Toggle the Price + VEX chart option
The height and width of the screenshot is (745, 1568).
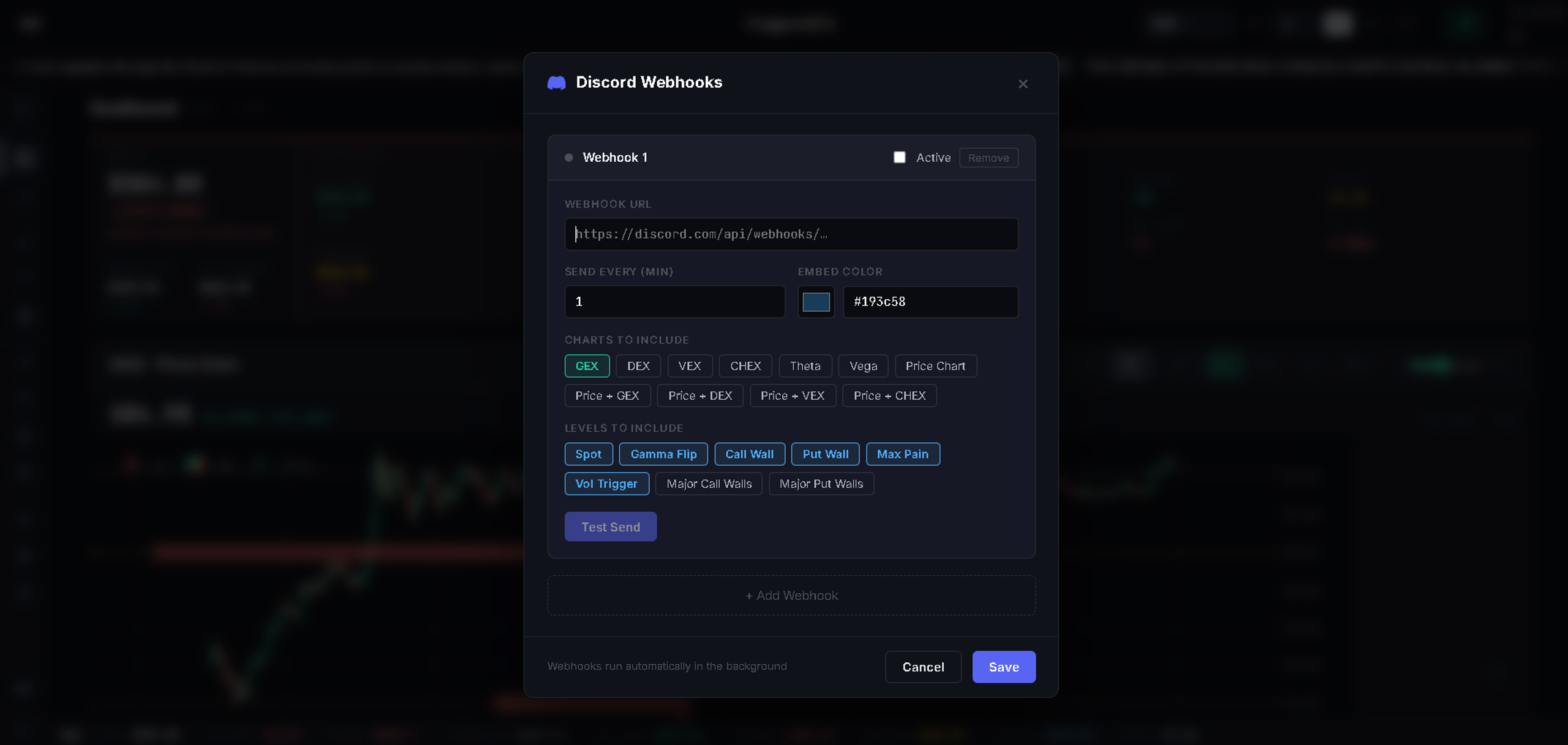[x=793, y=395]
